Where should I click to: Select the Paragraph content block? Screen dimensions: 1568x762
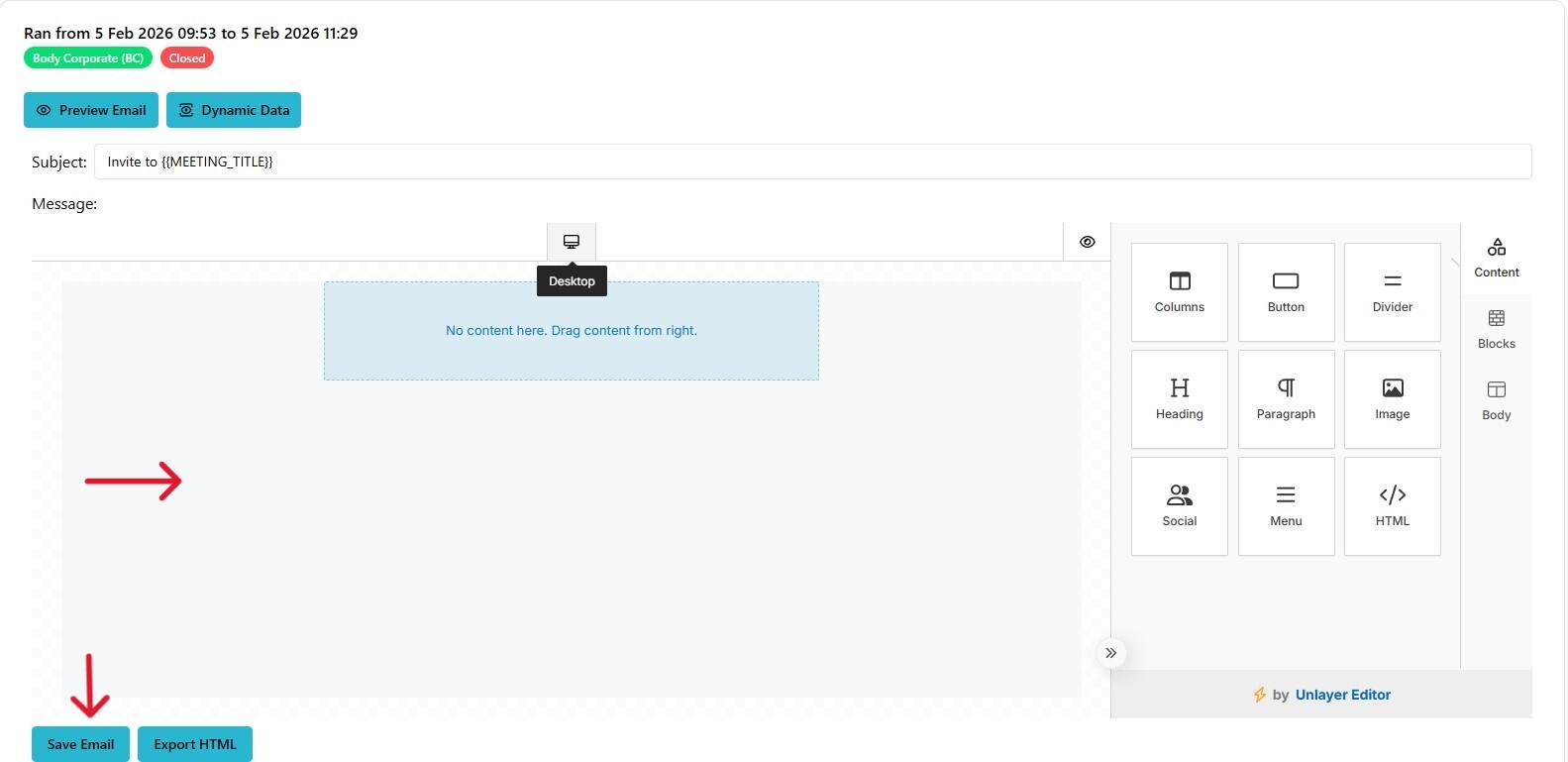tap(1286, 399)
